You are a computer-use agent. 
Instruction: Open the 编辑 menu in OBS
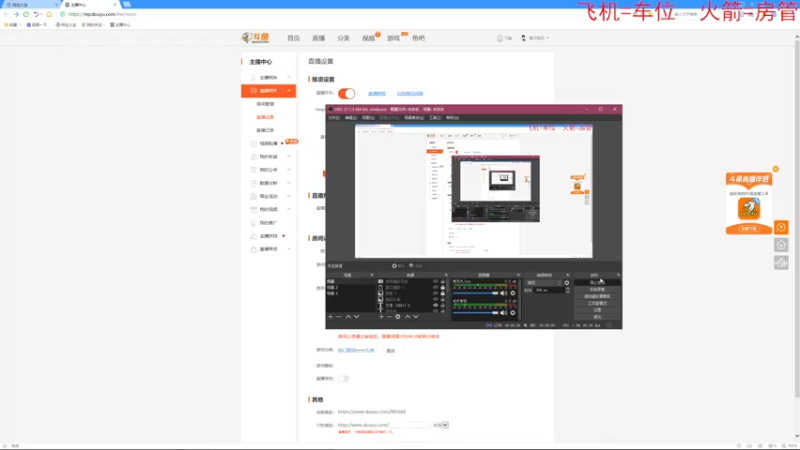351,118
